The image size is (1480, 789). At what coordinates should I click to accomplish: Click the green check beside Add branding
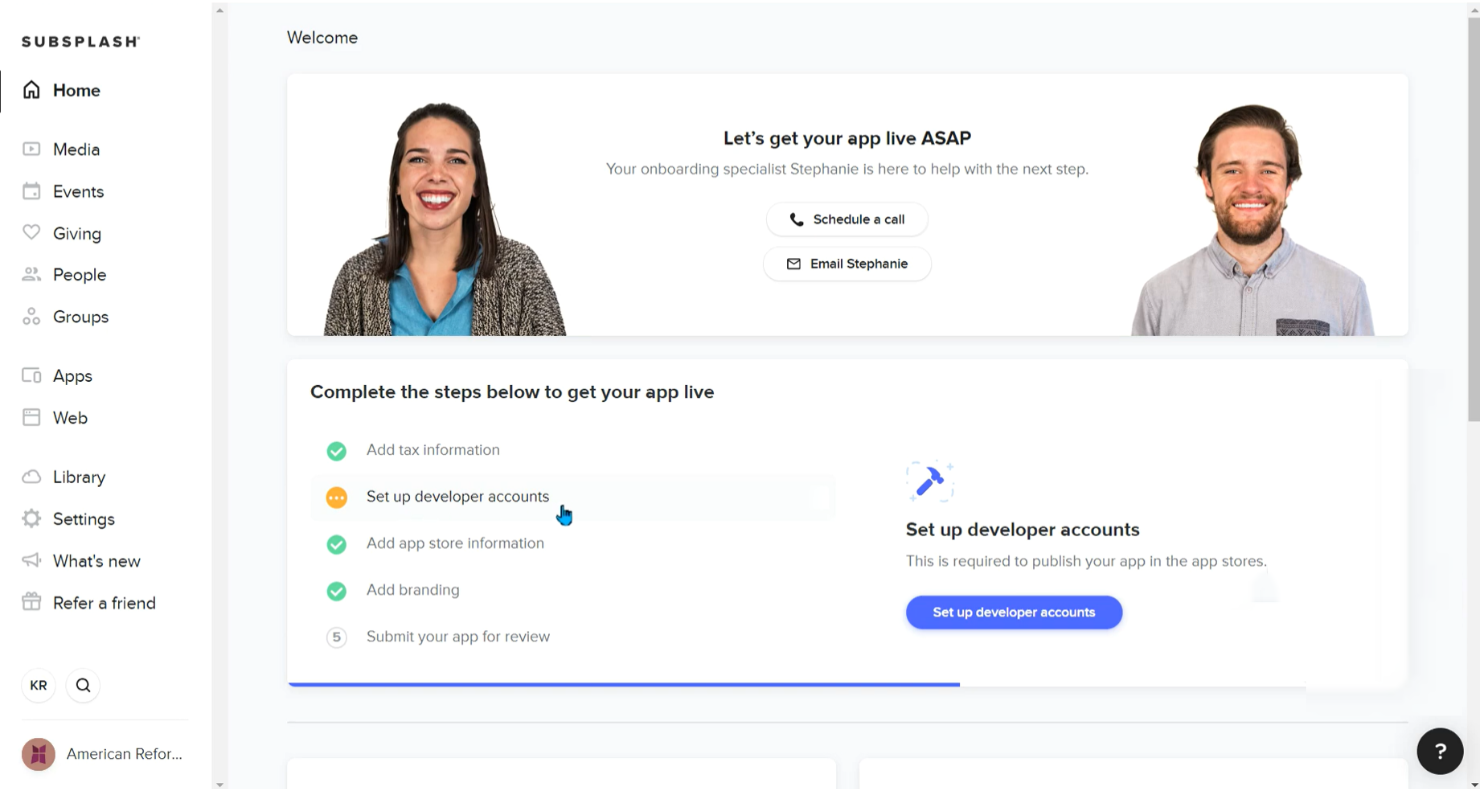coord(337,591)
